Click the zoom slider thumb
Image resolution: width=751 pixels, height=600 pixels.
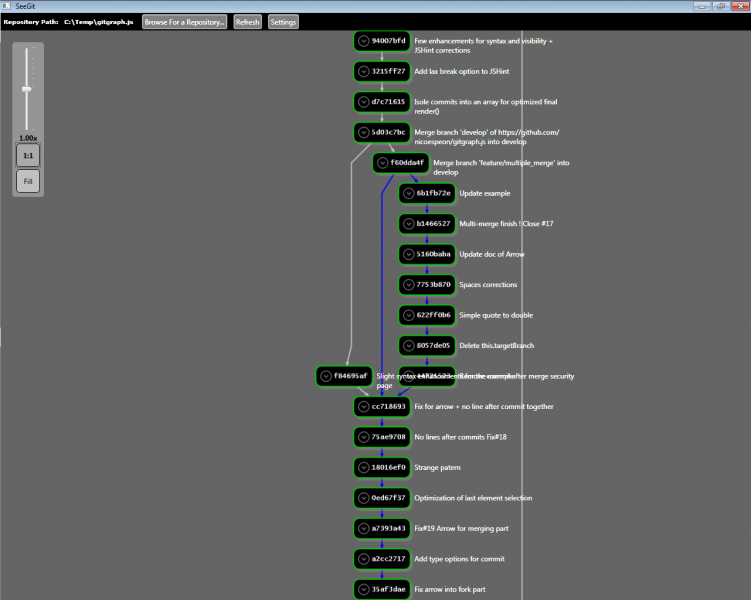click(x=27, y=90)
